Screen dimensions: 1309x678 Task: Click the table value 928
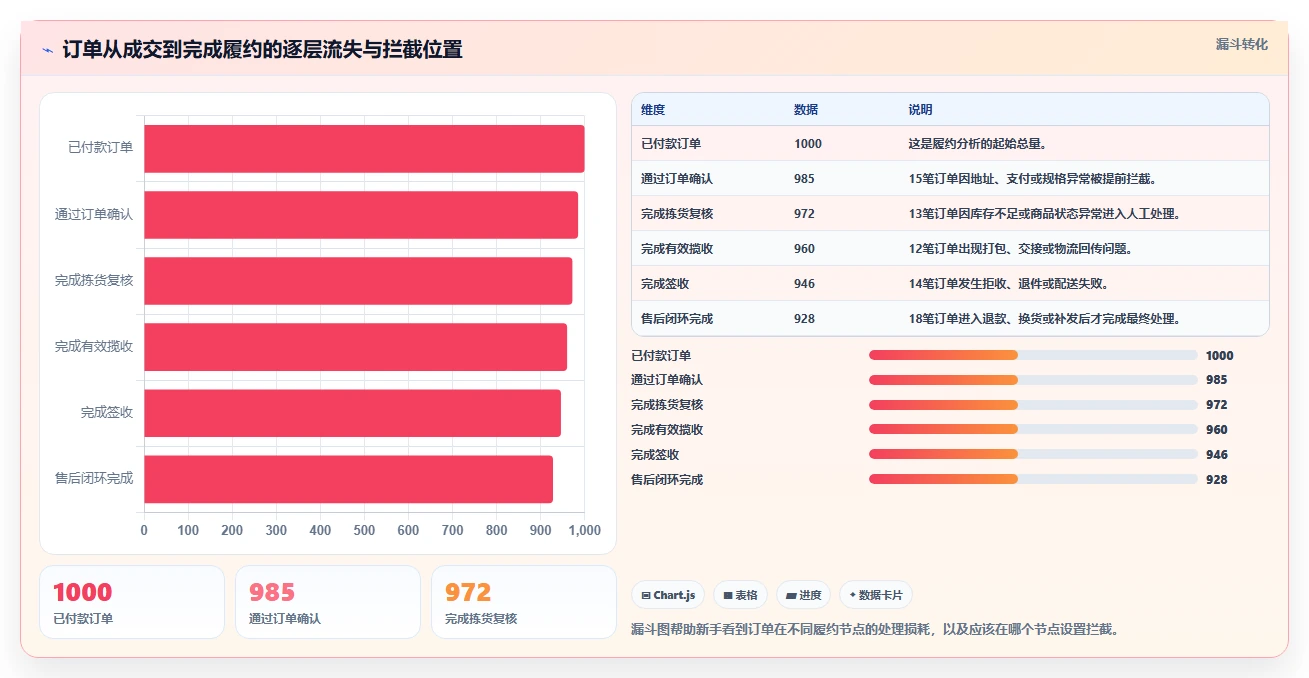[805, 319]
